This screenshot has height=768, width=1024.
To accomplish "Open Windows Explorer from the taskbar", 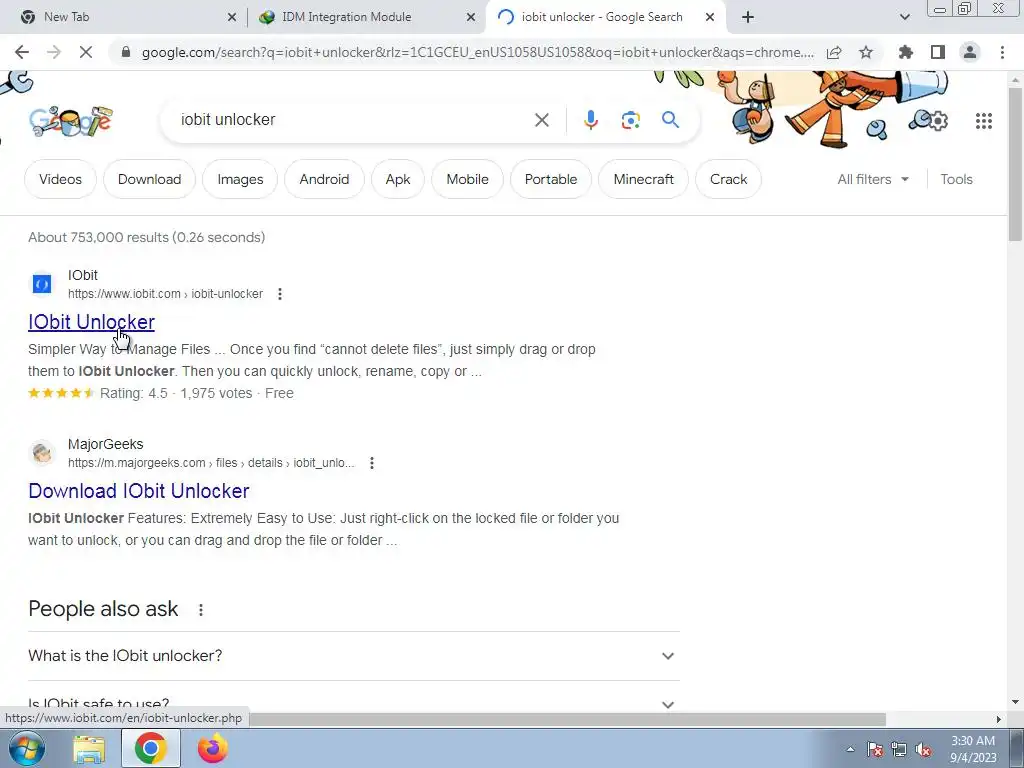I will [x=89, y=749].
